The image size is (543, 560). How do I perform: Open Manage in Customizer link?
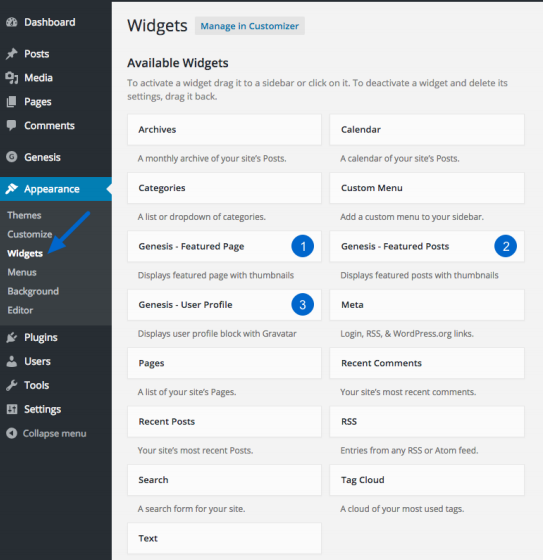pos(250,26)
